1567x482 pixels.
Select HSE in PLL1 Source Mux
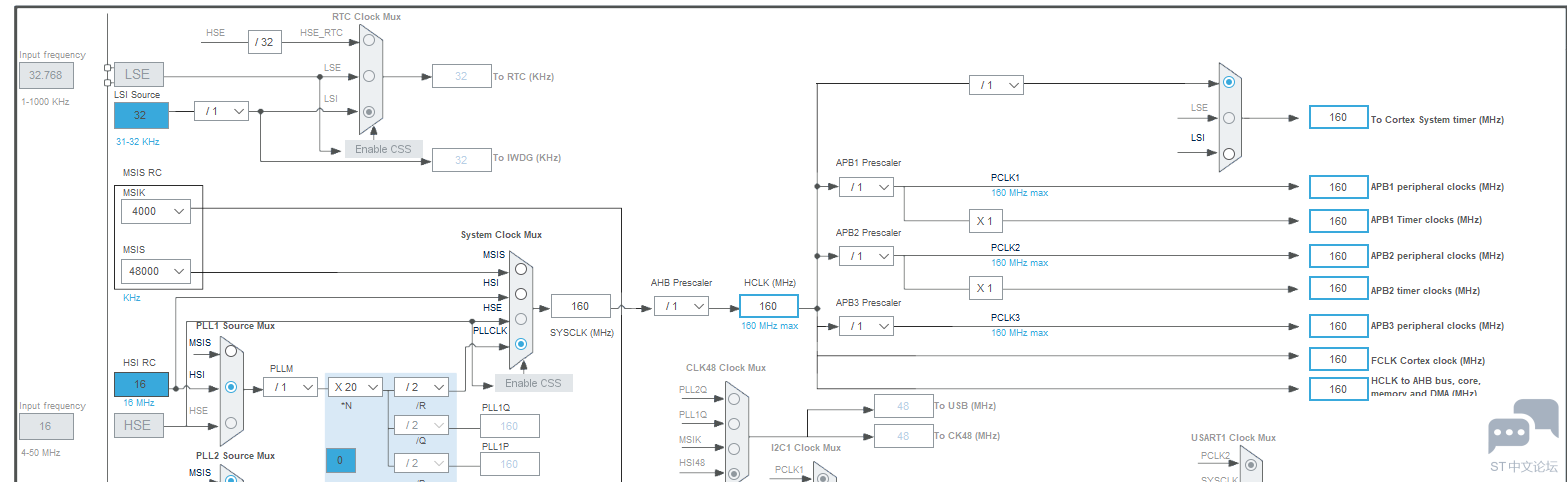[231, 422]
